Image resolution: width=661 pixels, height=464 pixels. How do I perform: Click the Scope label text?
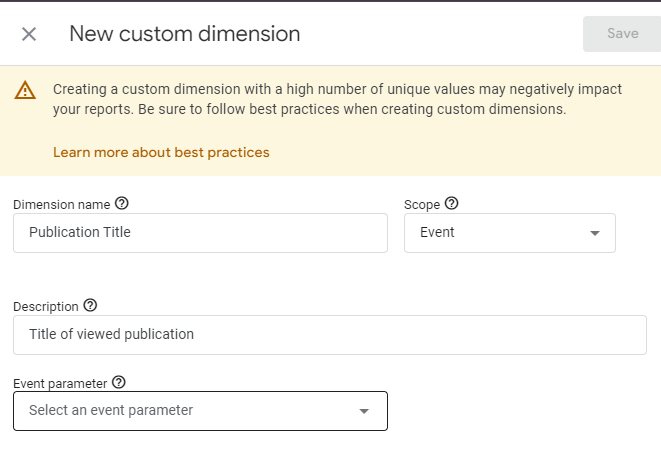pyautogui.click(x=422, y=205)
